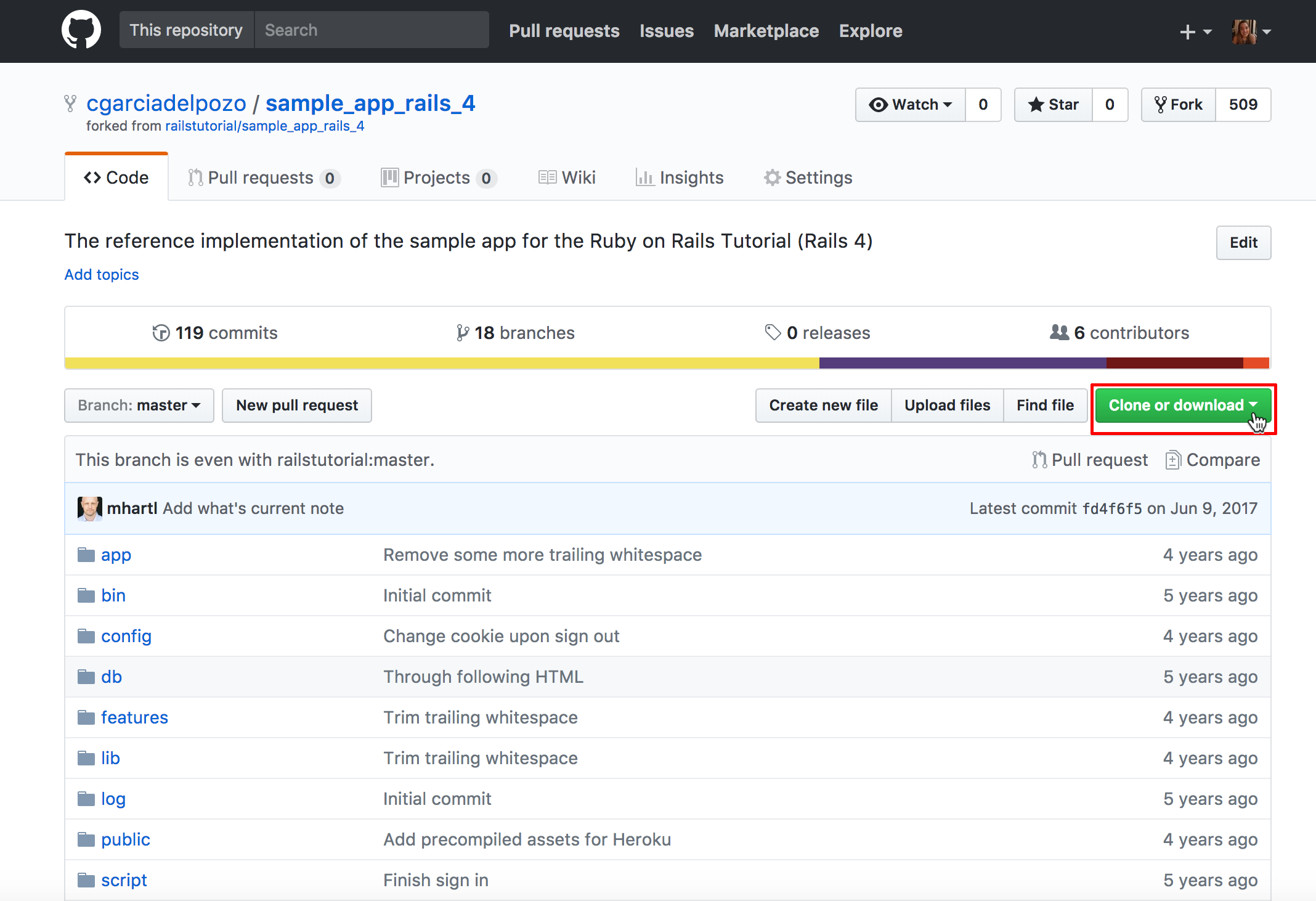
Task: Star this repository
Action: pos(1054,105)
